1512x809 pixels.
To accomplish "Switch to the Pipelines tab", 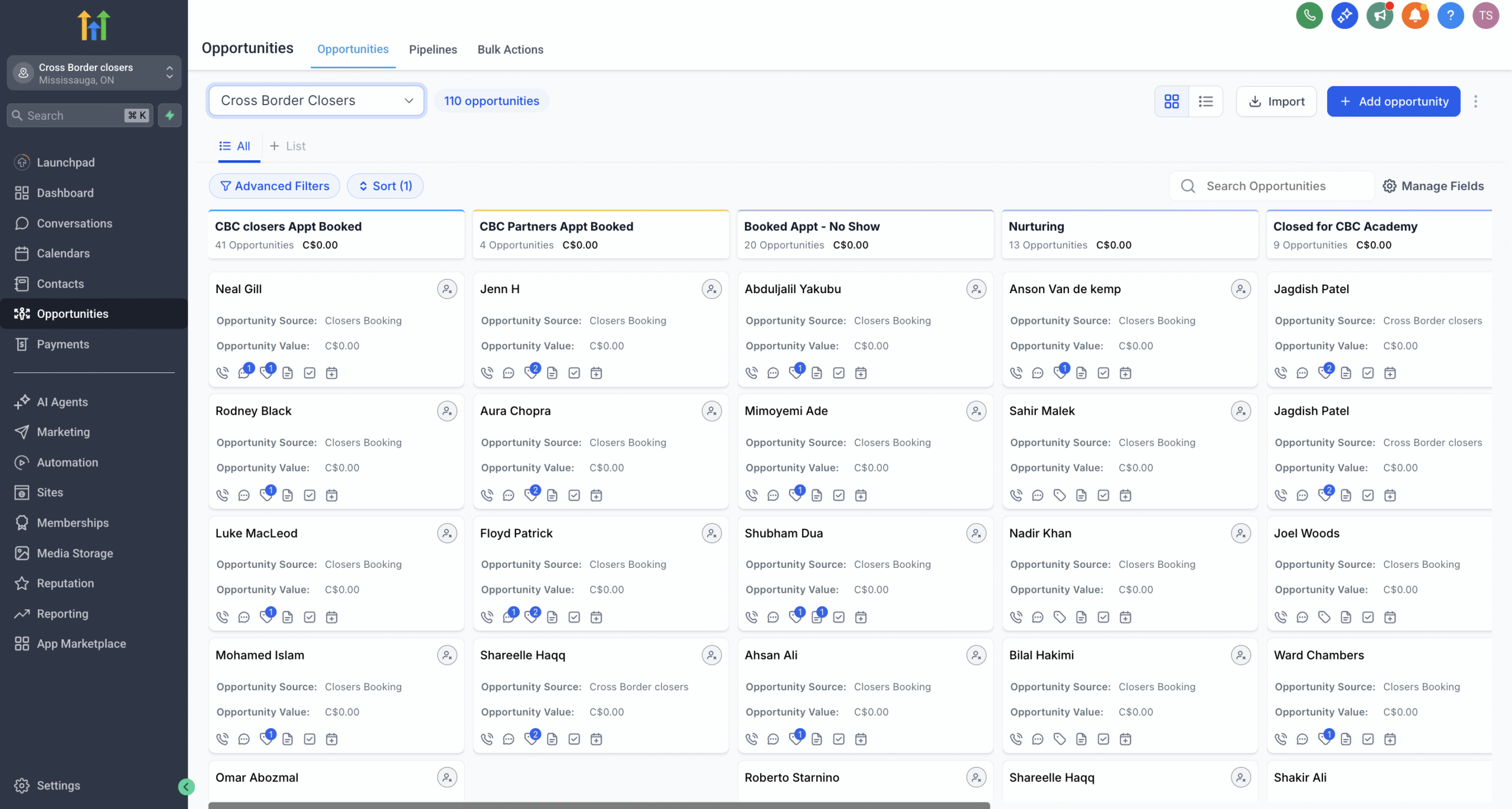I will (432, 50).
